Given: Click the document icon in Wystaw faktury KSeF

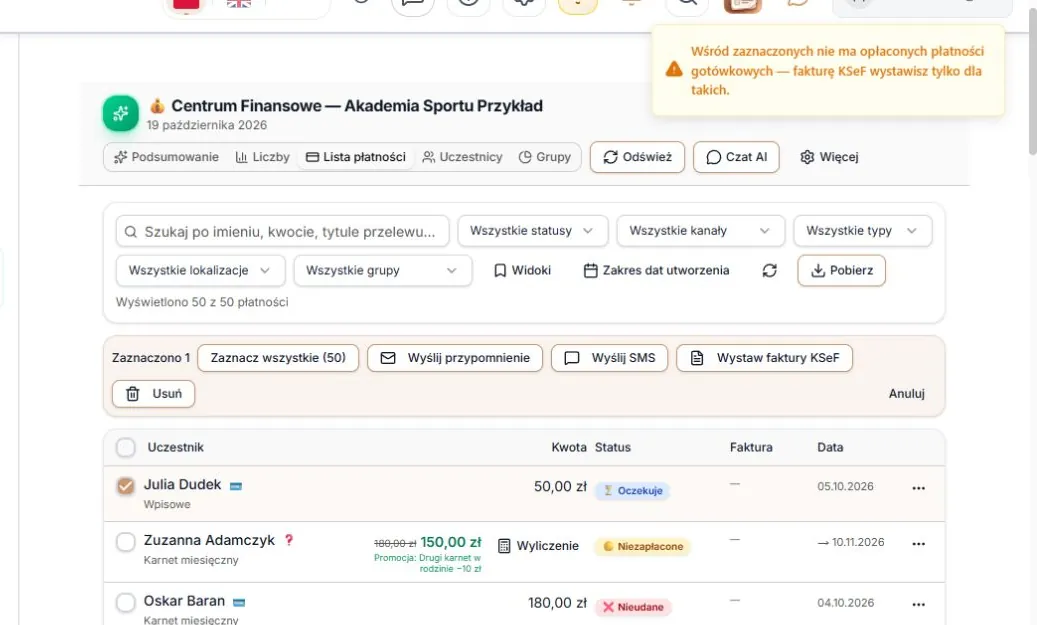Looking at the screenshot, I should 697,358.
